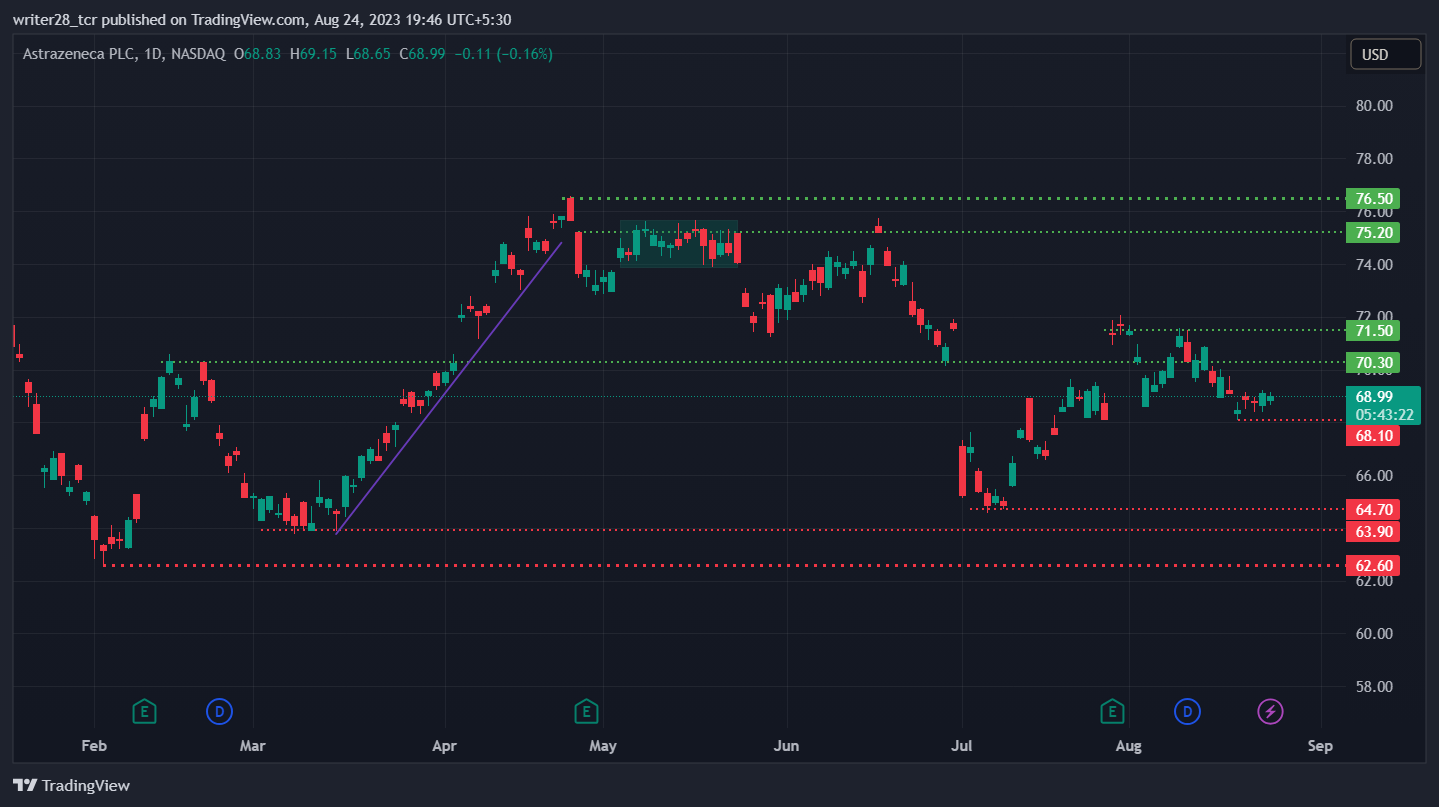
Task: Click the open value O68.83 in header
Action: 258,54
